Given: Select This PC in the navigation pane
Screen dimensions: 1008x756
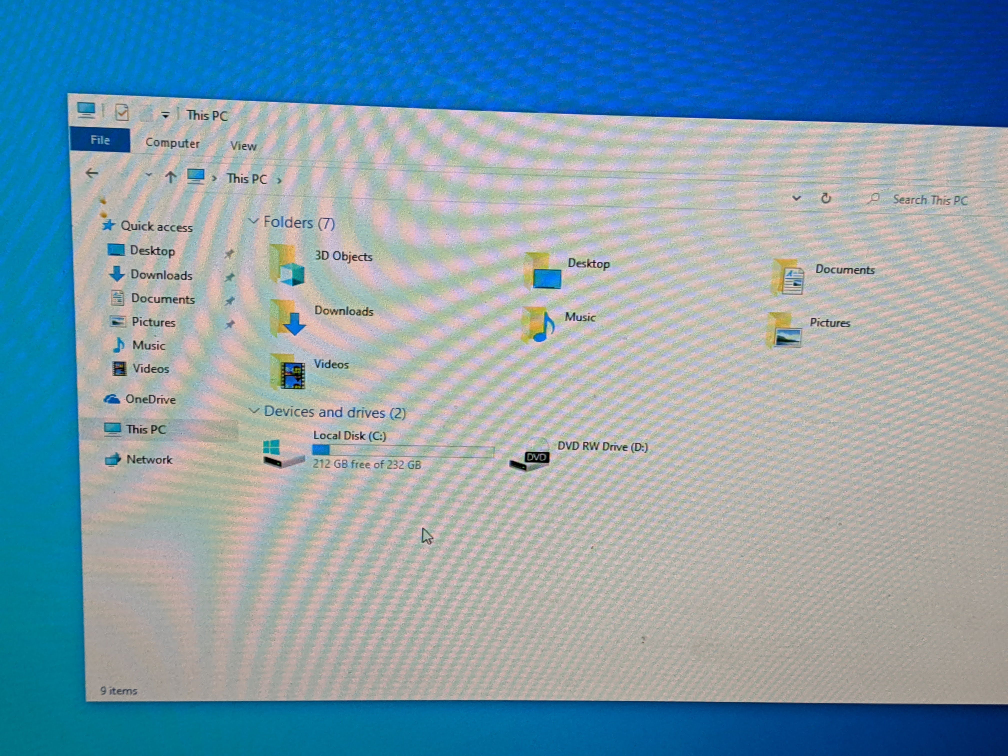Looking at the screenshot, I should (145, 429).
